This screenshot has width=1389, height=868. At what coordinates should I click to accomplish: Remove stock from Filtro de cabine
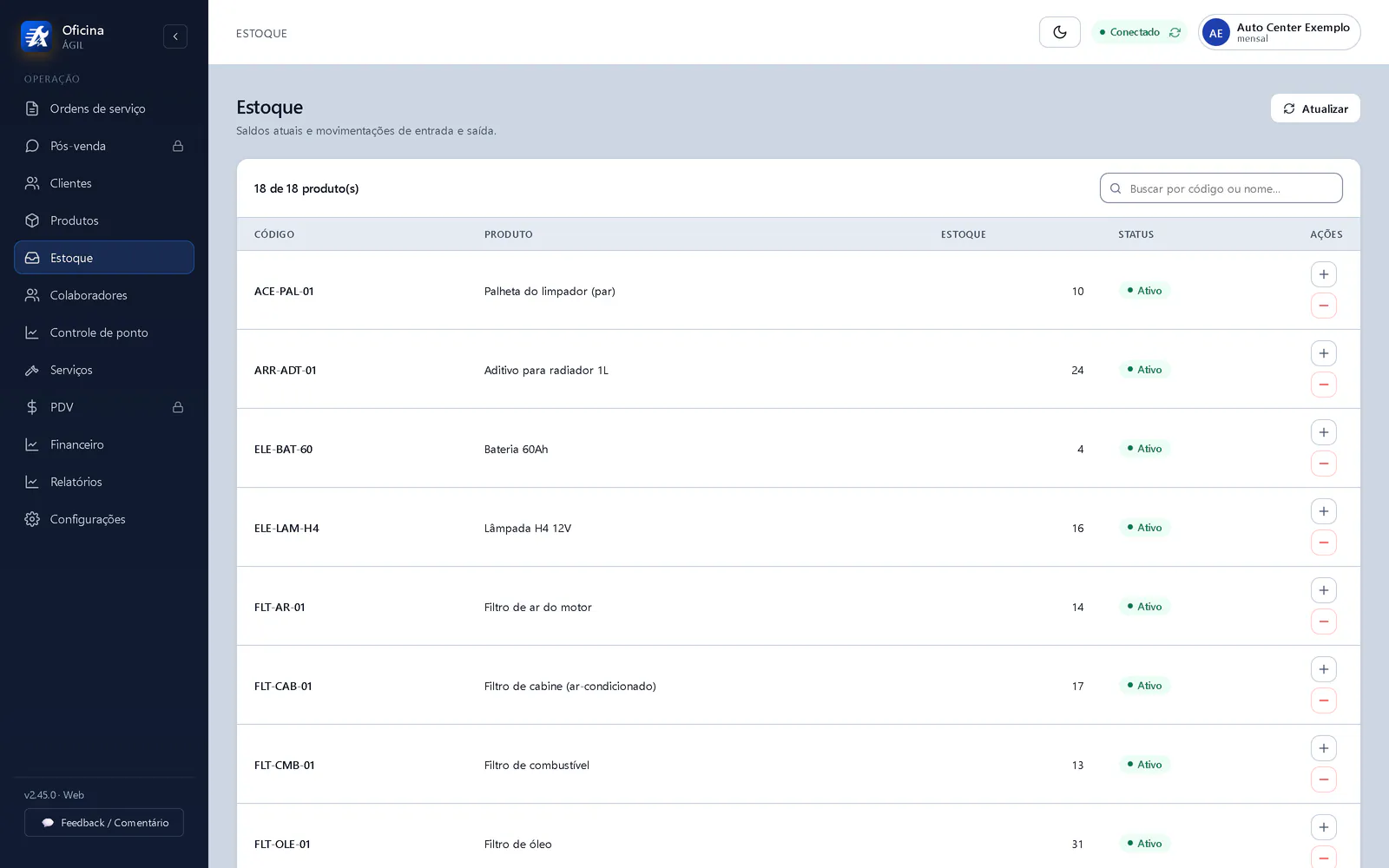click(x=1323, y=700)
